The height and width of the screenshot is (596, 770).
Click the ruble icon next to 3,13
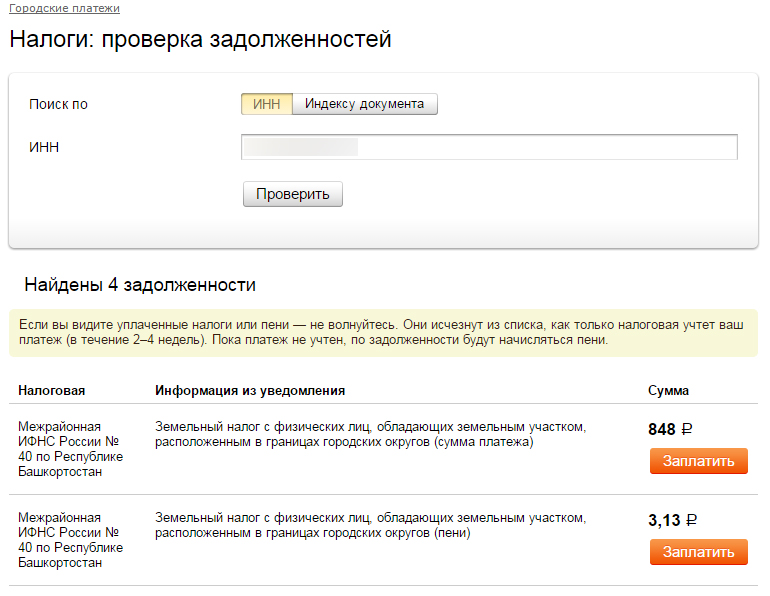coord(691,520)
